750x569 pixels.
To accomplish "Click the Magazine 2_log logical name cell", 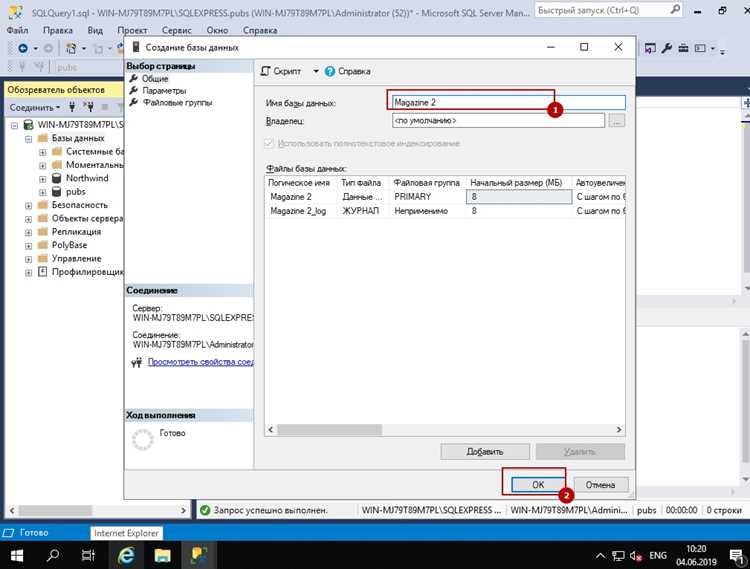I will (300, 211).
